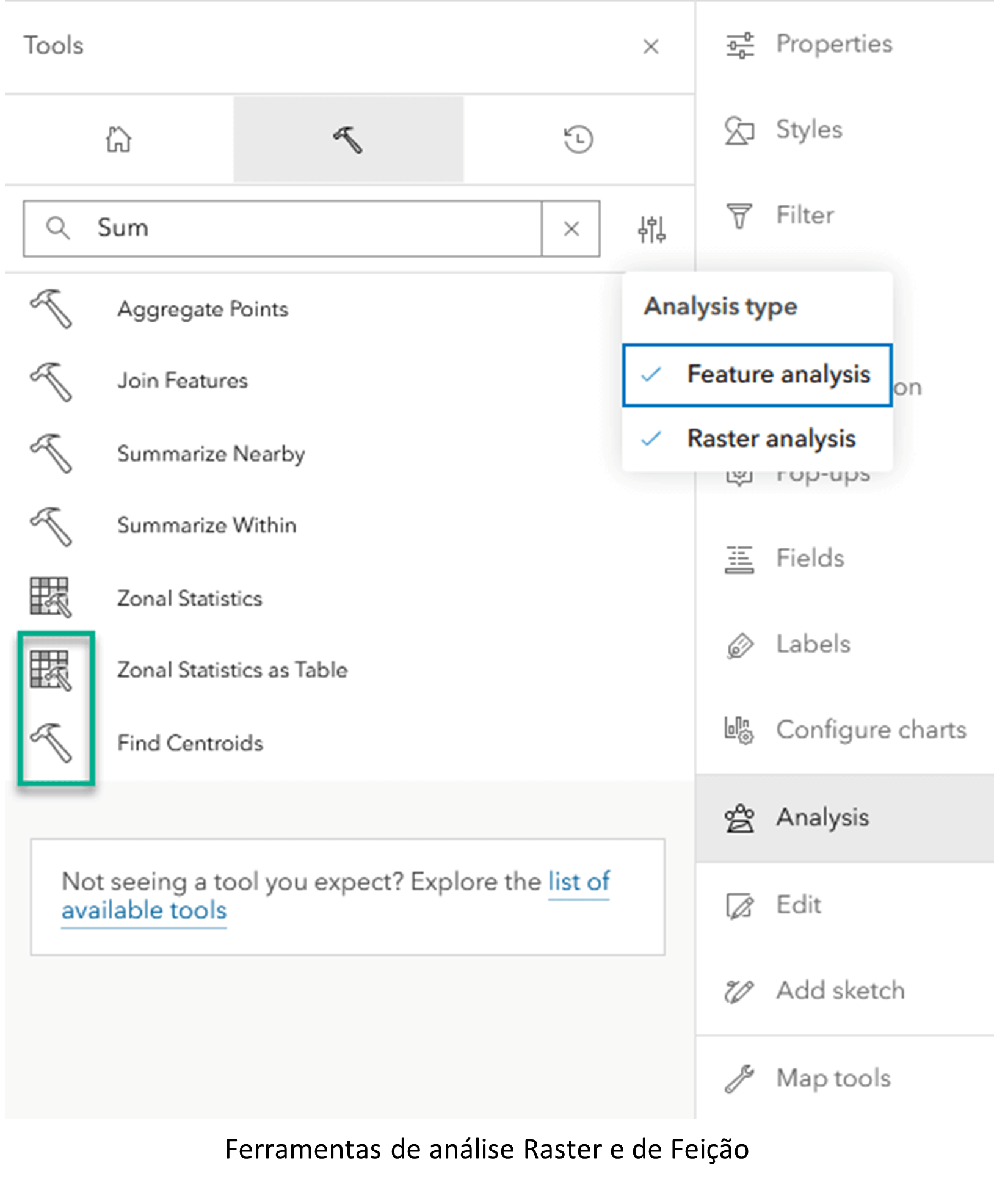Open Properties in the side toolbar
The height and width of the screenshot is (1204, 994).
tap(833, 44)
